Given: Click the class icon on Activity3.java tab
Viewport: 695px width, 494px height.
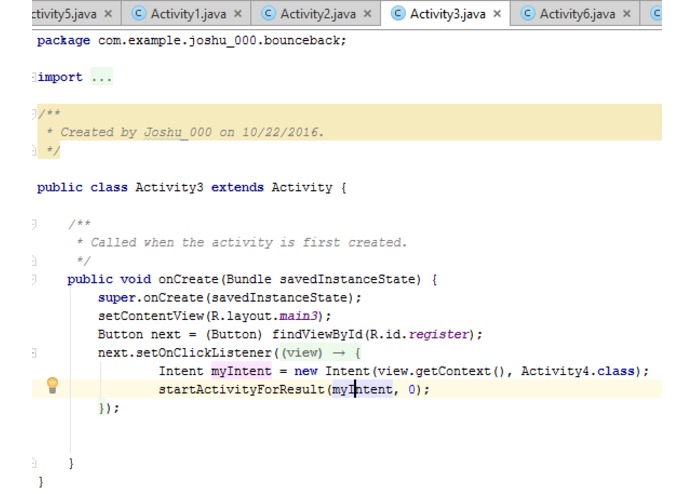Looking at the screenshot, I should (398, 14).
